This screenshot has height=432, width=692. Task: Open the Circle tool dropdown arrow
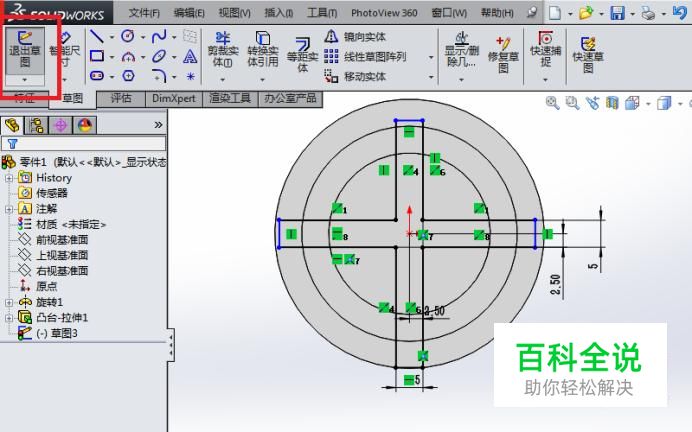(x=143, y=37)
